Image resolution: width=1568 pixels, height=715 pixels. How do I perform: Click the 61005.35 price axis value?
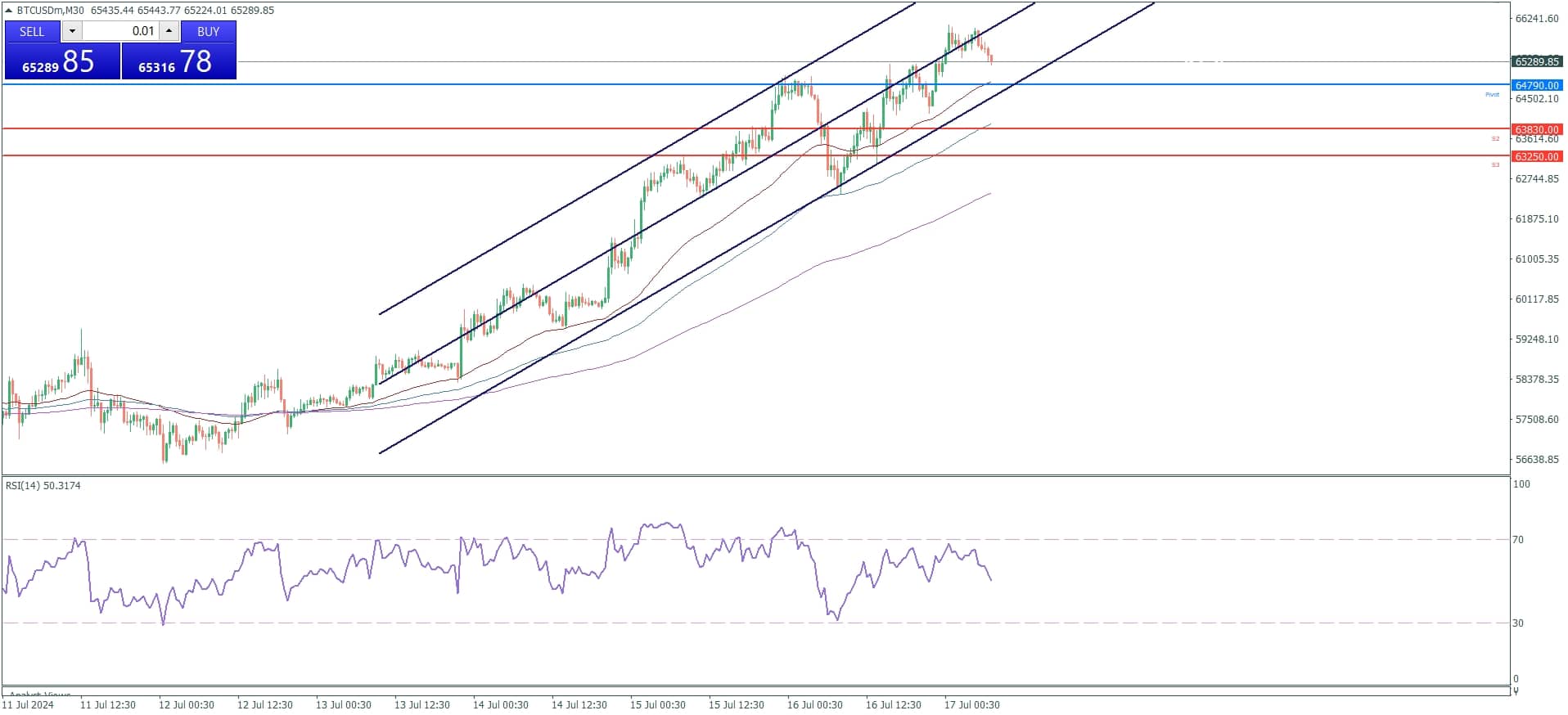[x=1537, y=259]
